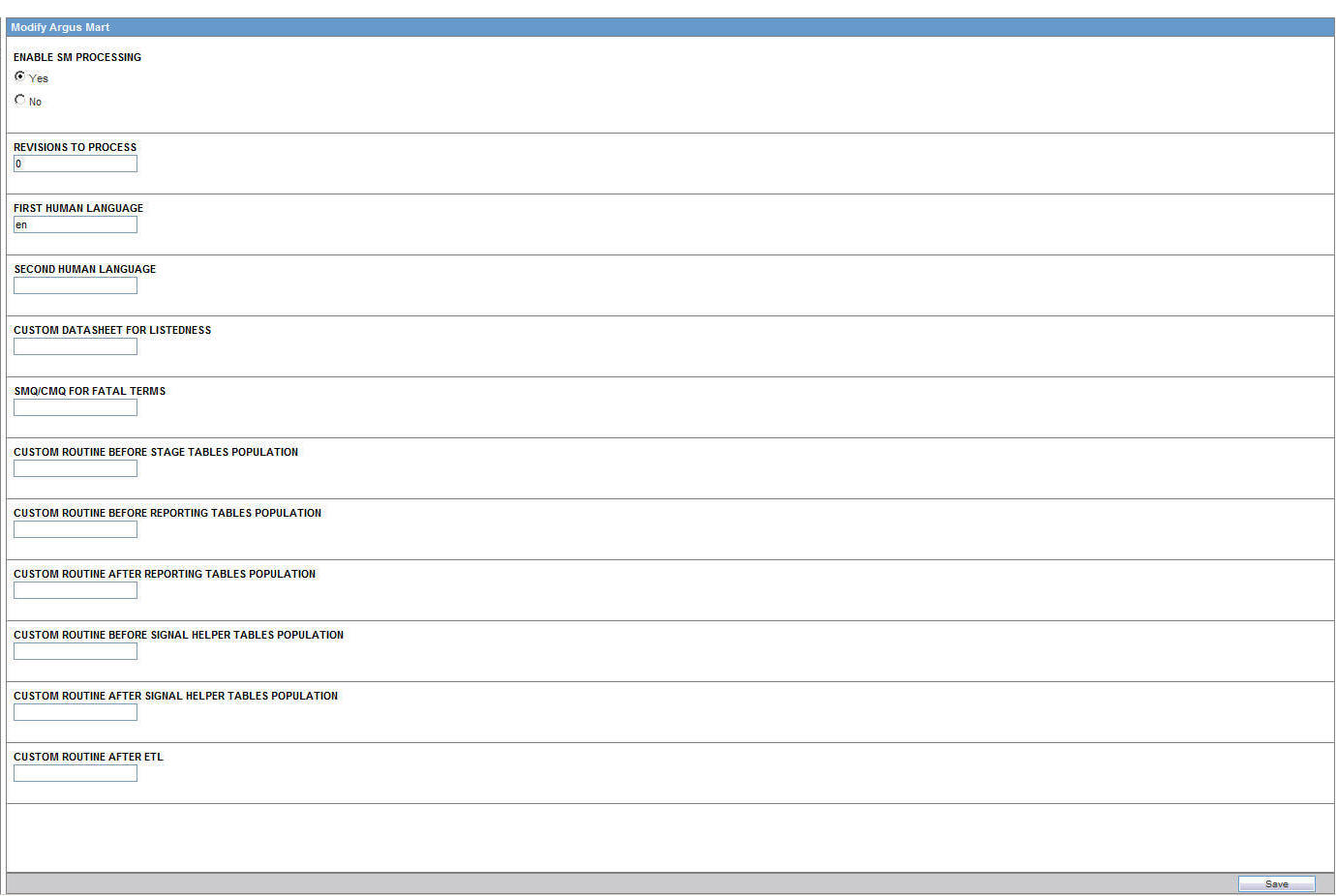Click CUSTOM ROUTINE BEFORE REPORTING TABLES POPULATION label
The width and height of the screenshot is (1336, 896).
167,513
